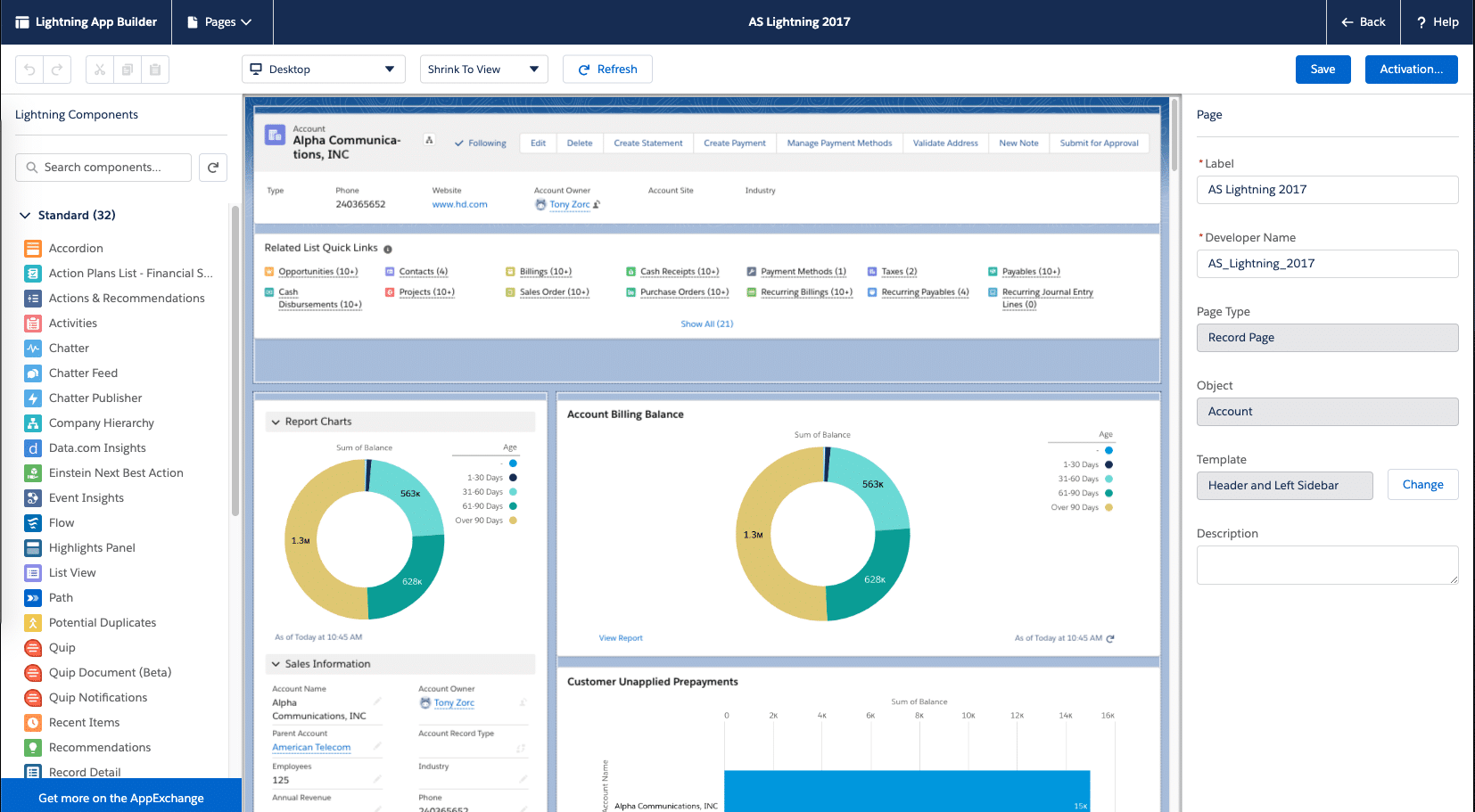The width and height of the screenshot is (1475, 812).
Task: Click the Paste clipboard icon
Action: [155, 70]
